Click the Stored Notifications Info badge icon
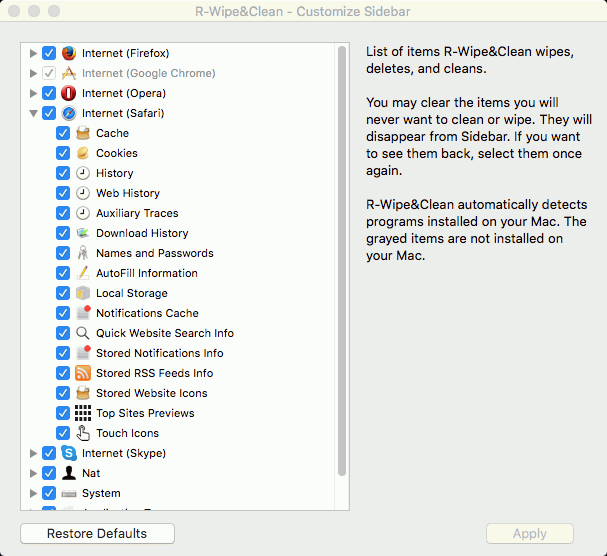The width and height of the screenshot is (607, 556). [x=83, y=353]
